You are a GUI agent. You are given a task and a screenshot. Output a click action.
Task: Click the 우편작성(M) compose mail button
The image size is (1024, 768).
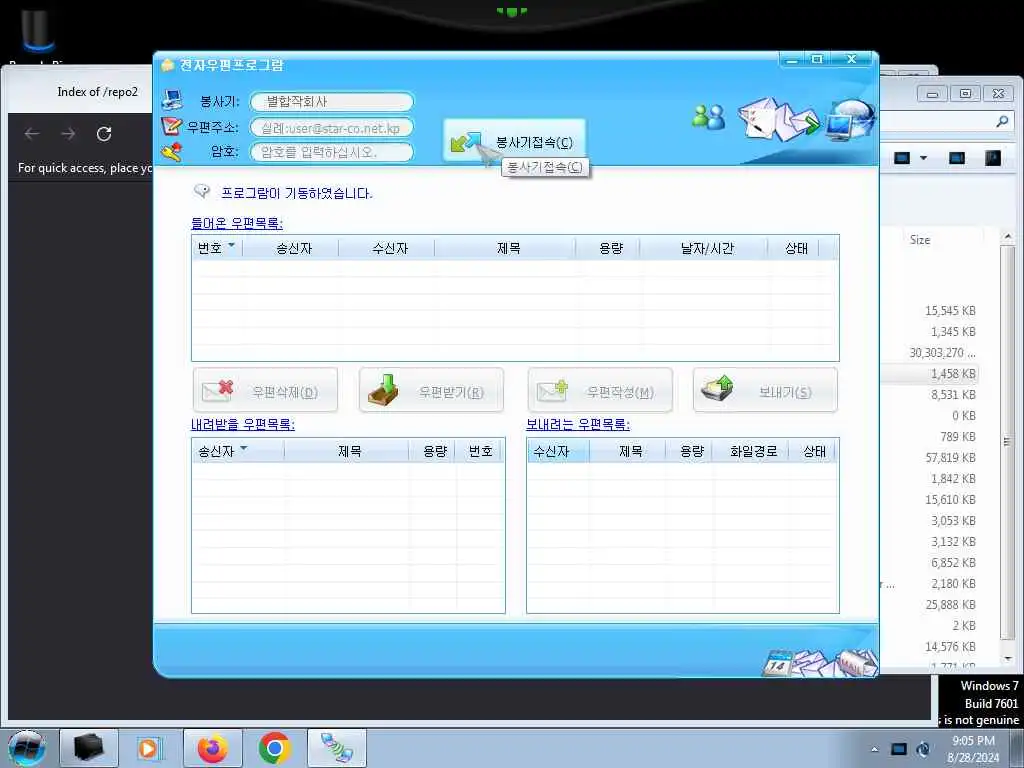click(x=600, y=391)
